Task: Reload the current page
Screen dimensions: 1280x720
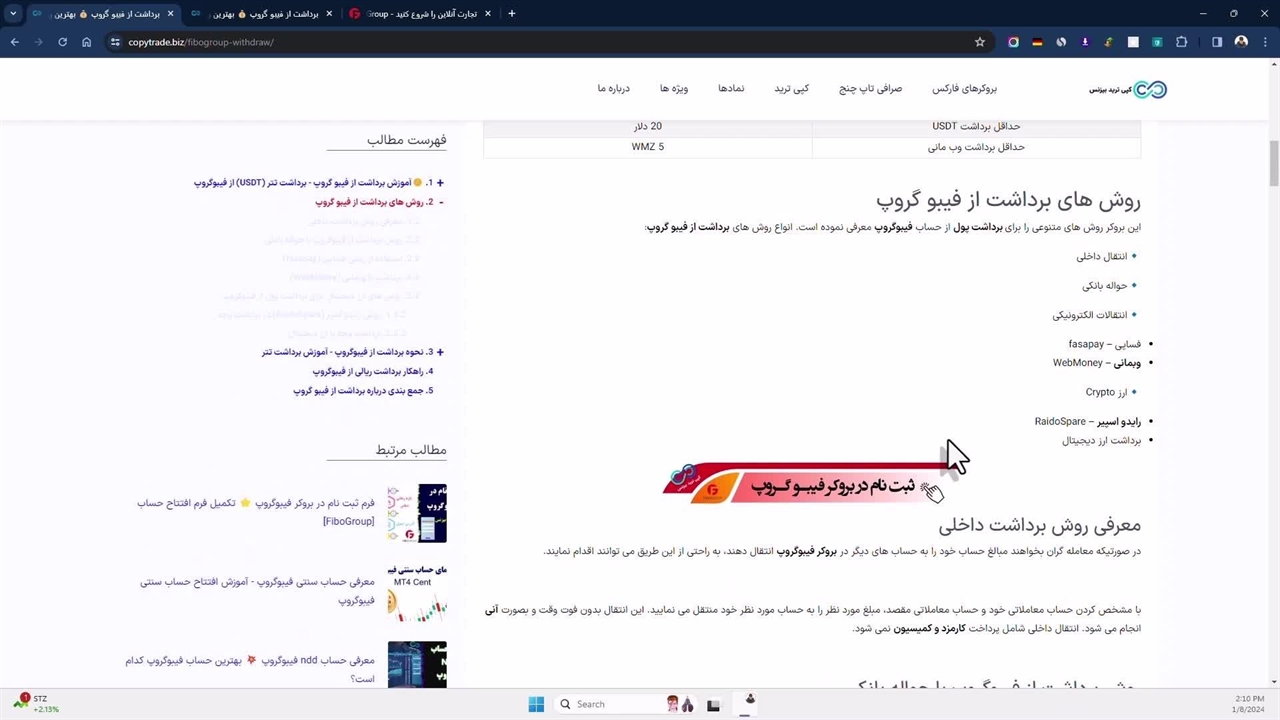Action: [62, 42]
